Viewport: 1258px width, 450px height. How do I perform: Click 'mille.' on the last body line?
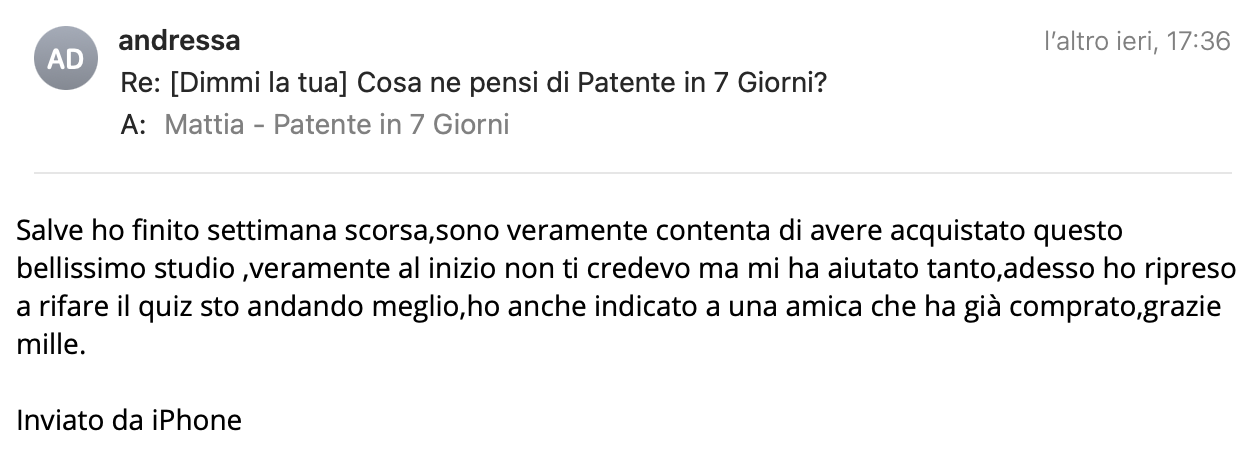click(x=51, y=344)
